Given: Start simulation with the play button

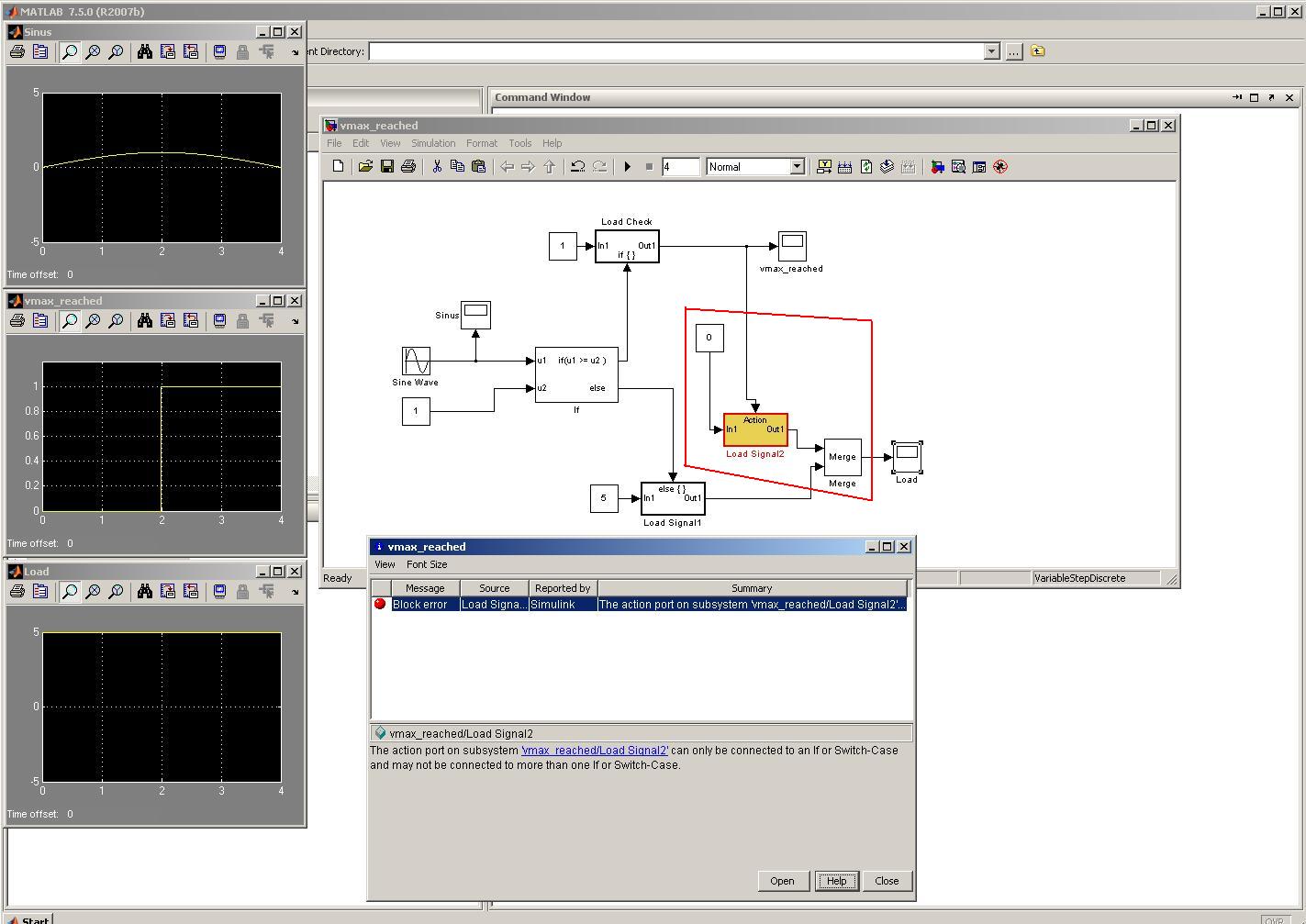Looking at the screenshot, I should pyautogui.click(x=628, y=167).
